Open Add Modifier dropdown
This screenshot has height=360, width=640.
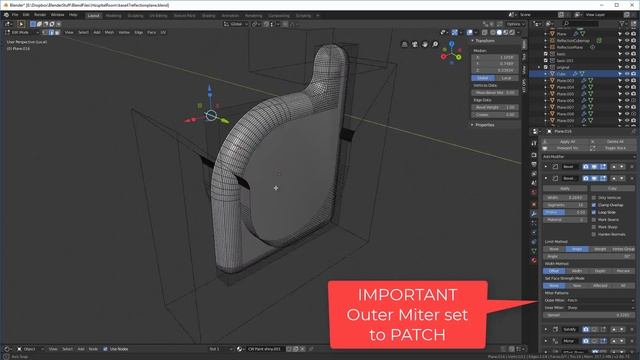coord(589,157)
